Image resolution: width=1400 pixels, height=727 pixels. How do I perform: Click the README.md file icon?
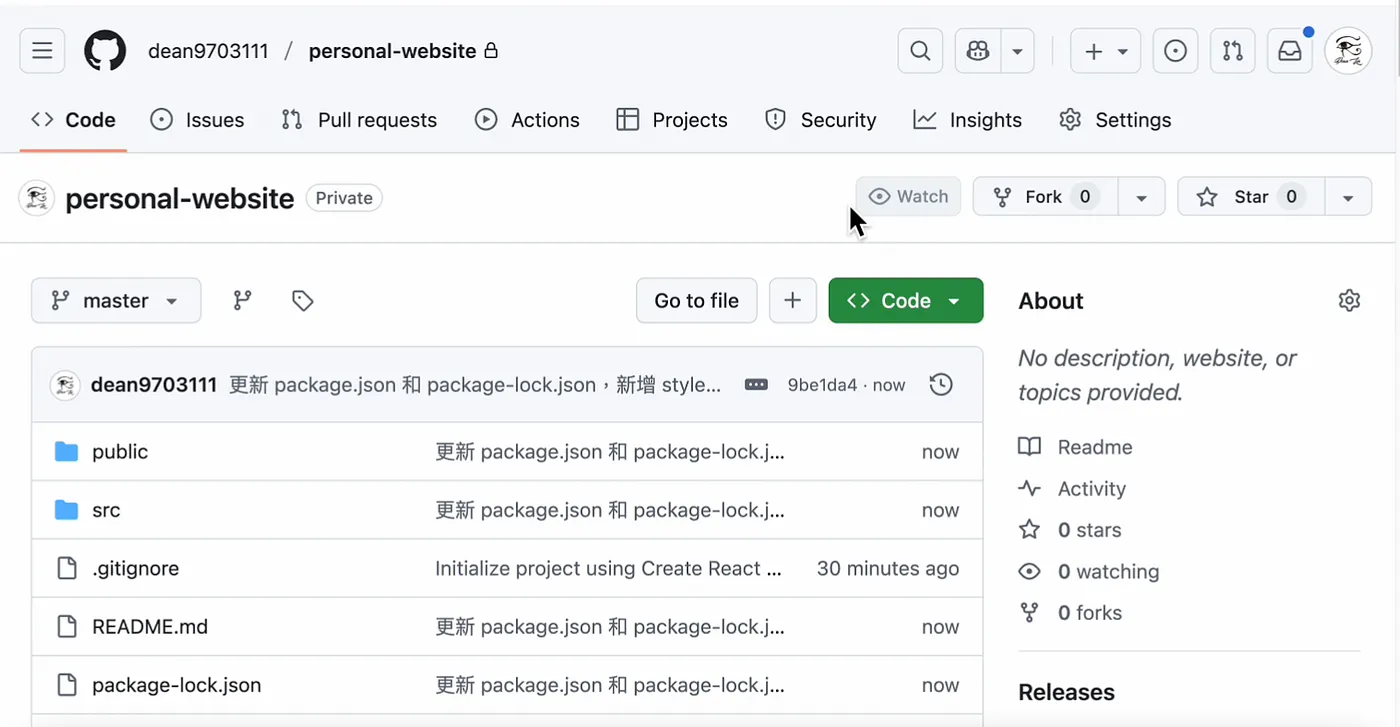pos(66,627)
